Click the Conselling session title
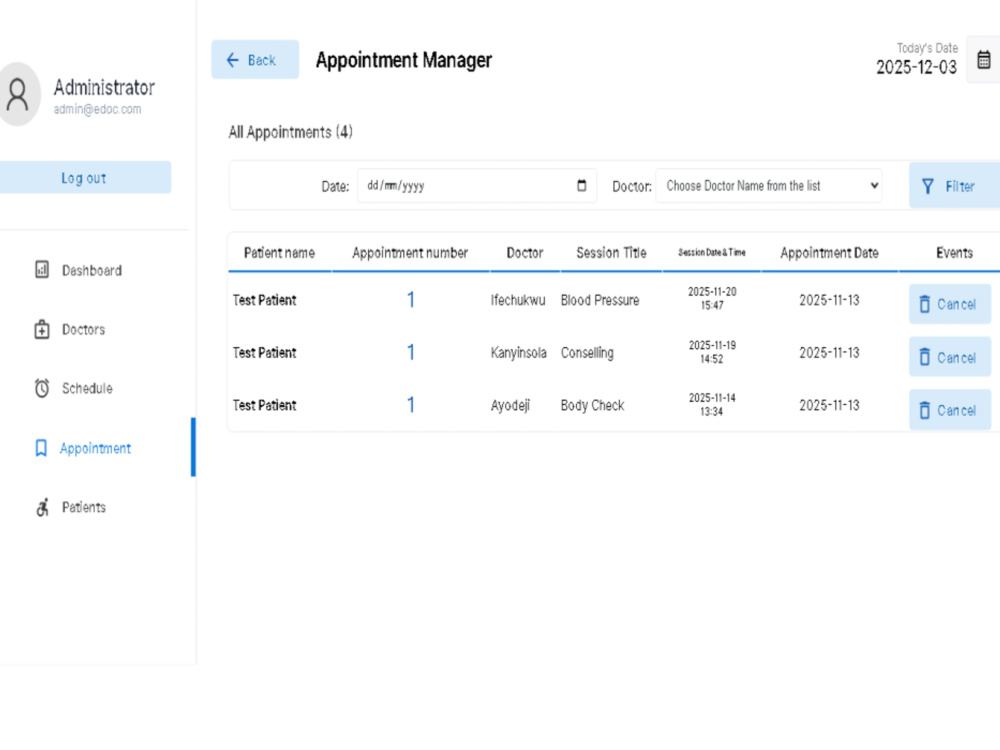1000x750 pixels. (x=587, y=353)
